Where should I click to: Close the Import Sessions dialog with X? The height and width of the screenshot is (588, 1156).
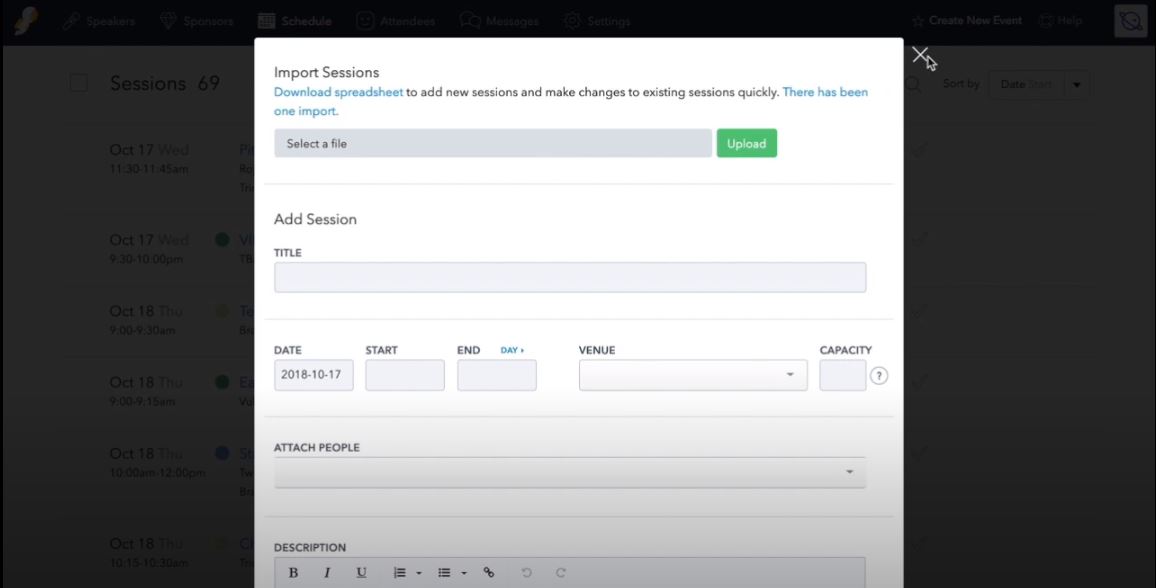(919, 55)
